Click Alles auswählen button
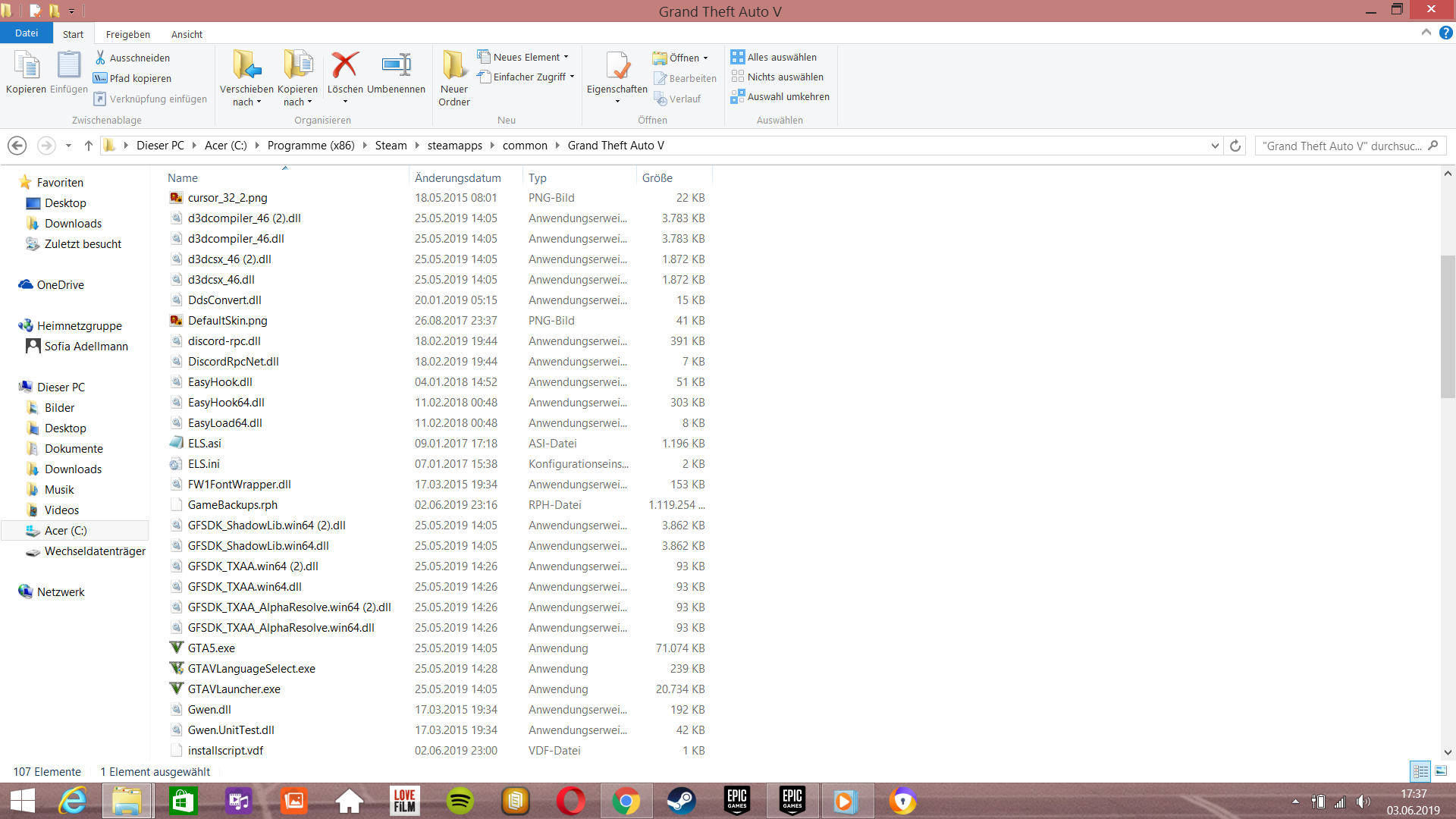This screenshot has width=1456, height=819. [781, 58]
